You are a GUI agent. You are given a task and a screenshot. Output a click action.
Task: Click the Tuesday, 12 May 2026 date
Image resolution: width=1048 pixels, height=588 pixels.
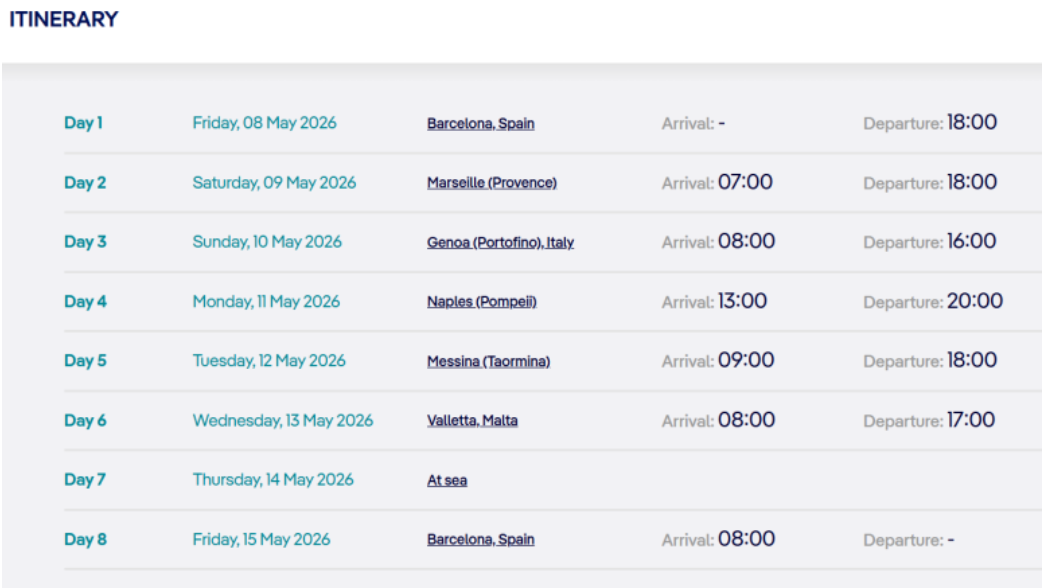(269, 361)
